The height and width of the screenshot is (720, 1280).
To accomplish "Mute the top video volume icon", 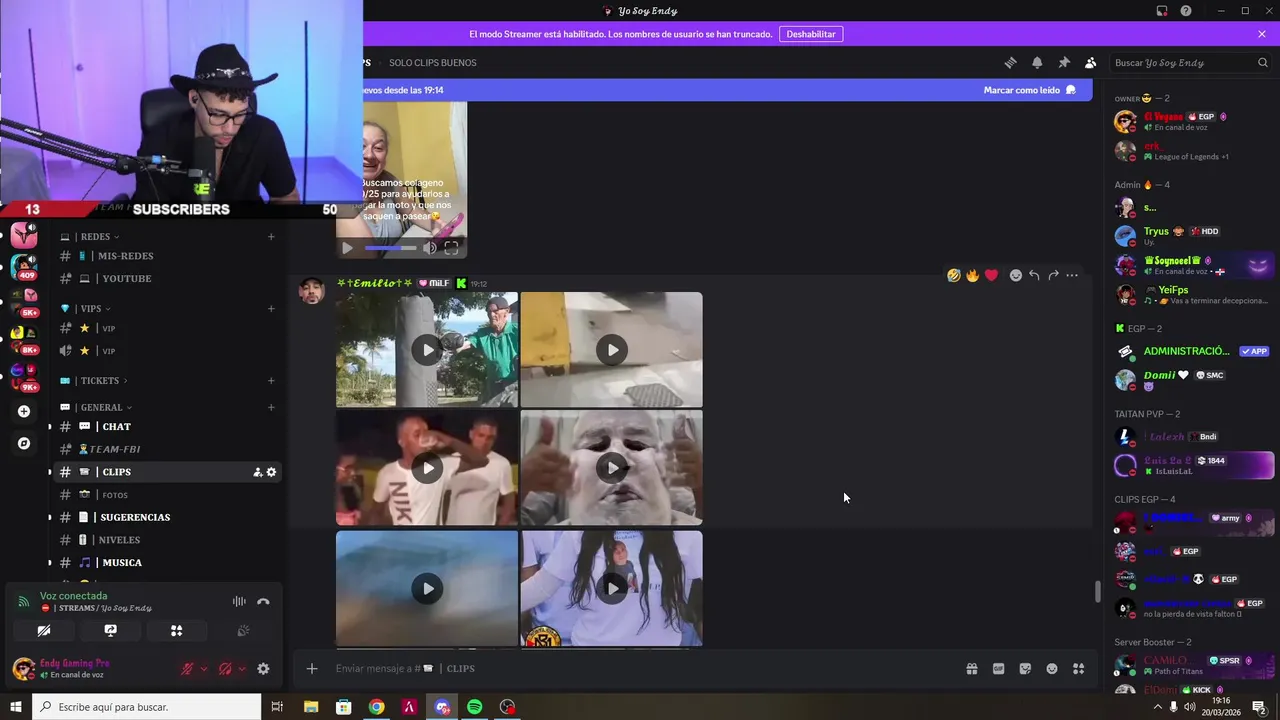I will [429, 248].
